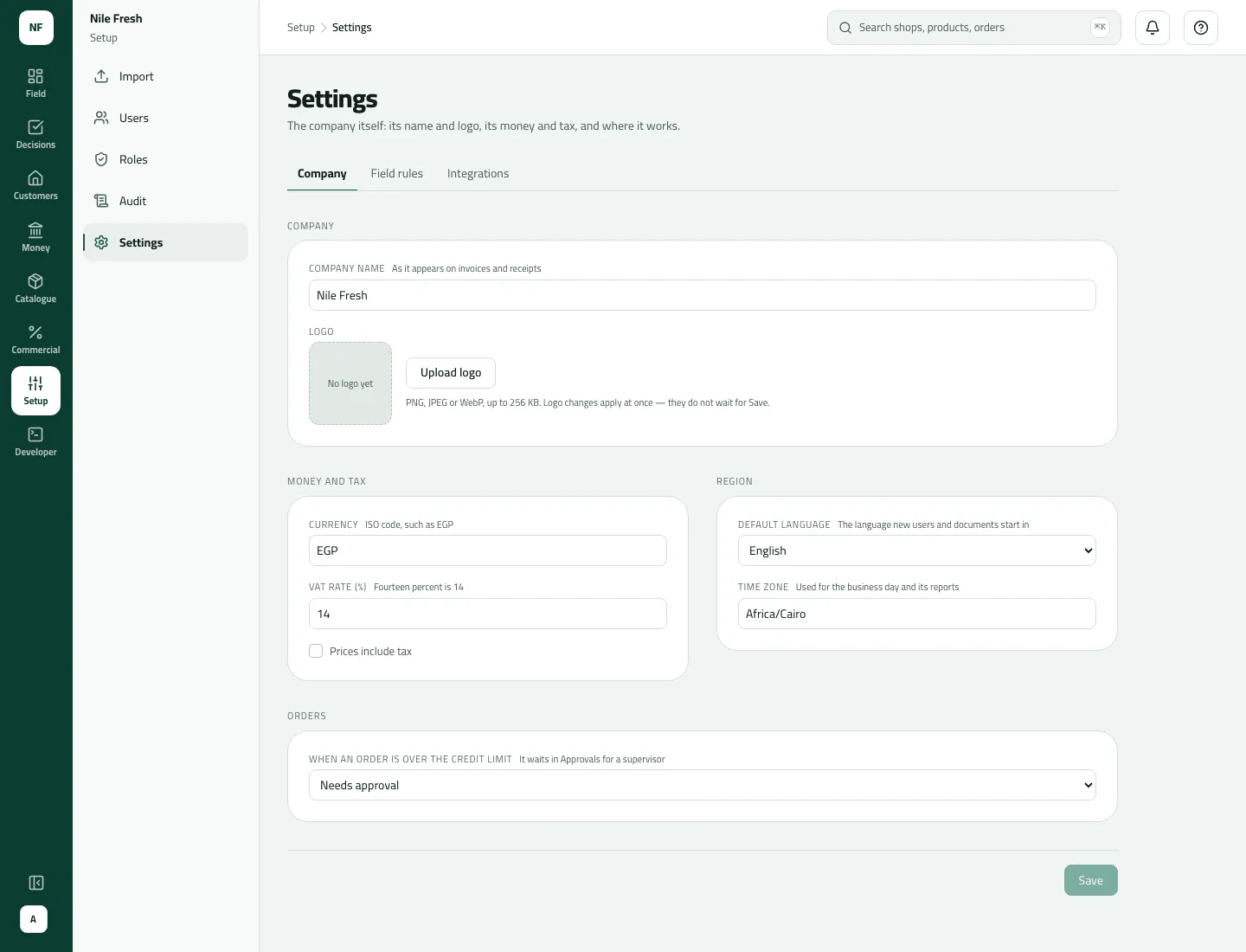The width and height of the screenshot is (1246, 952).
Task: Open the Catalogue section
Action: click(35, 288)
